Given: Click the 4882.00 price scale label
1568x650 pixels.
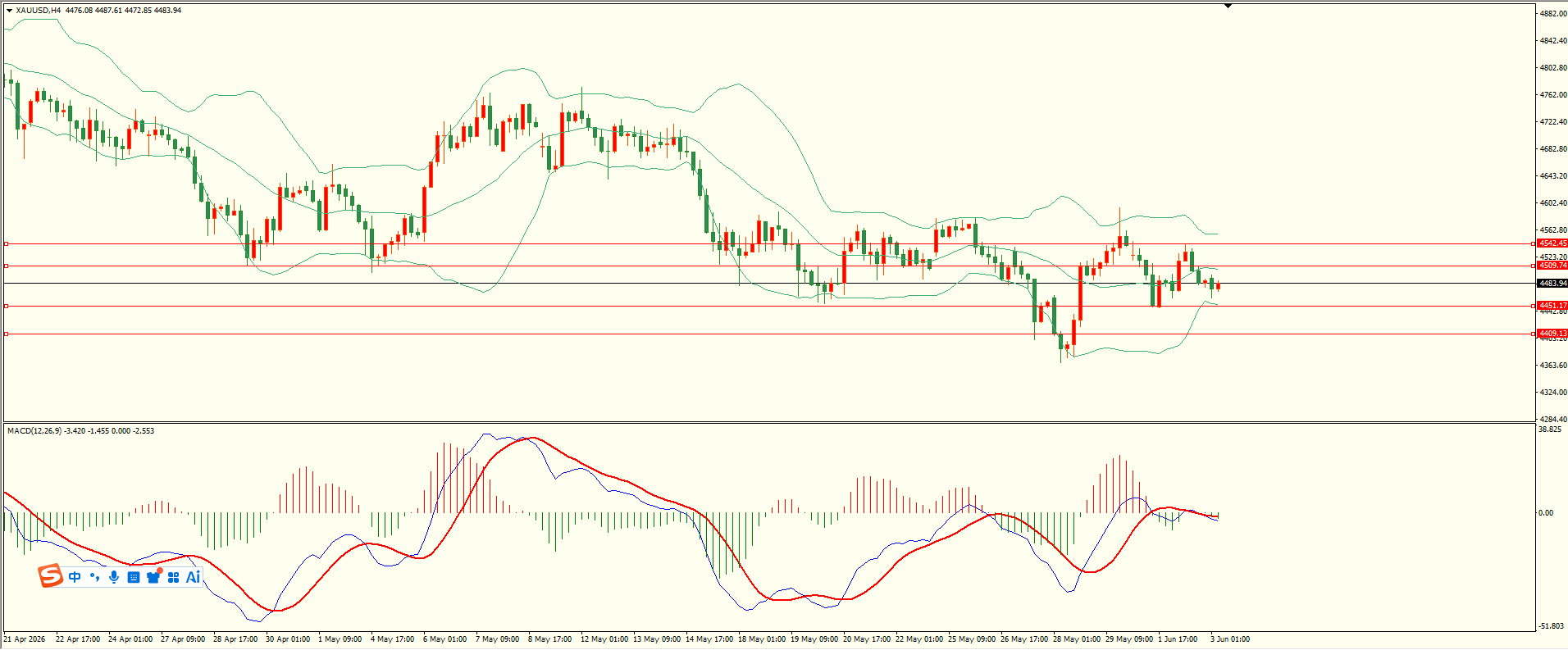Looking at the screenshot, I should tap(1553, 14).
